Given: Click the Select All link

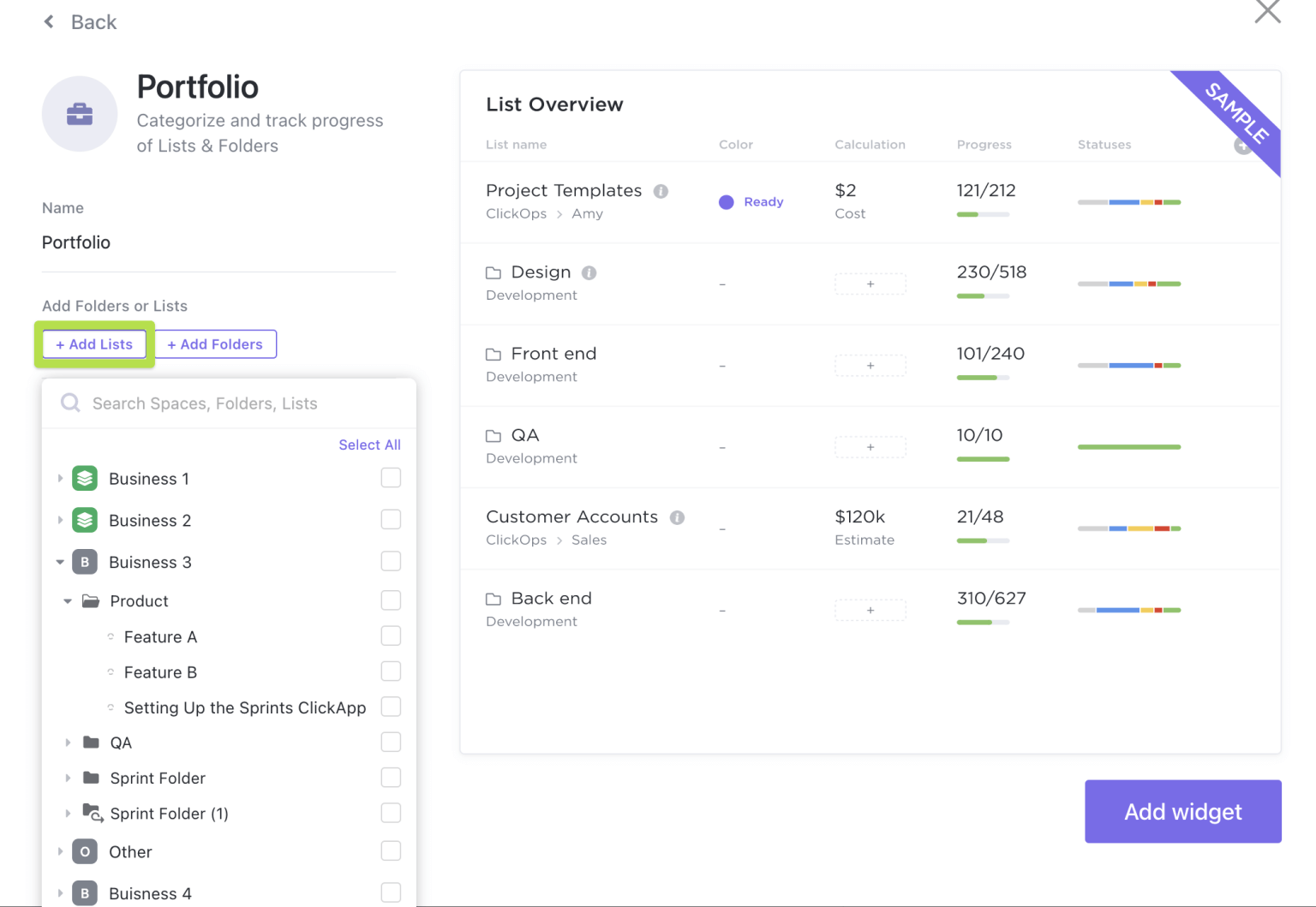Looking at the screenshot, I should pyautogui.click(x=369, y=445).
